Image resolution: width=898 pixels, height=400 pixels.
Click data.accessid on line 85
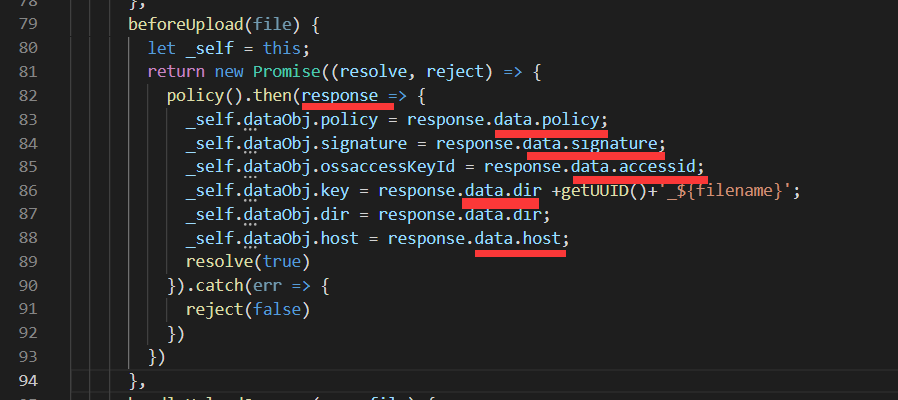[633, 167]
